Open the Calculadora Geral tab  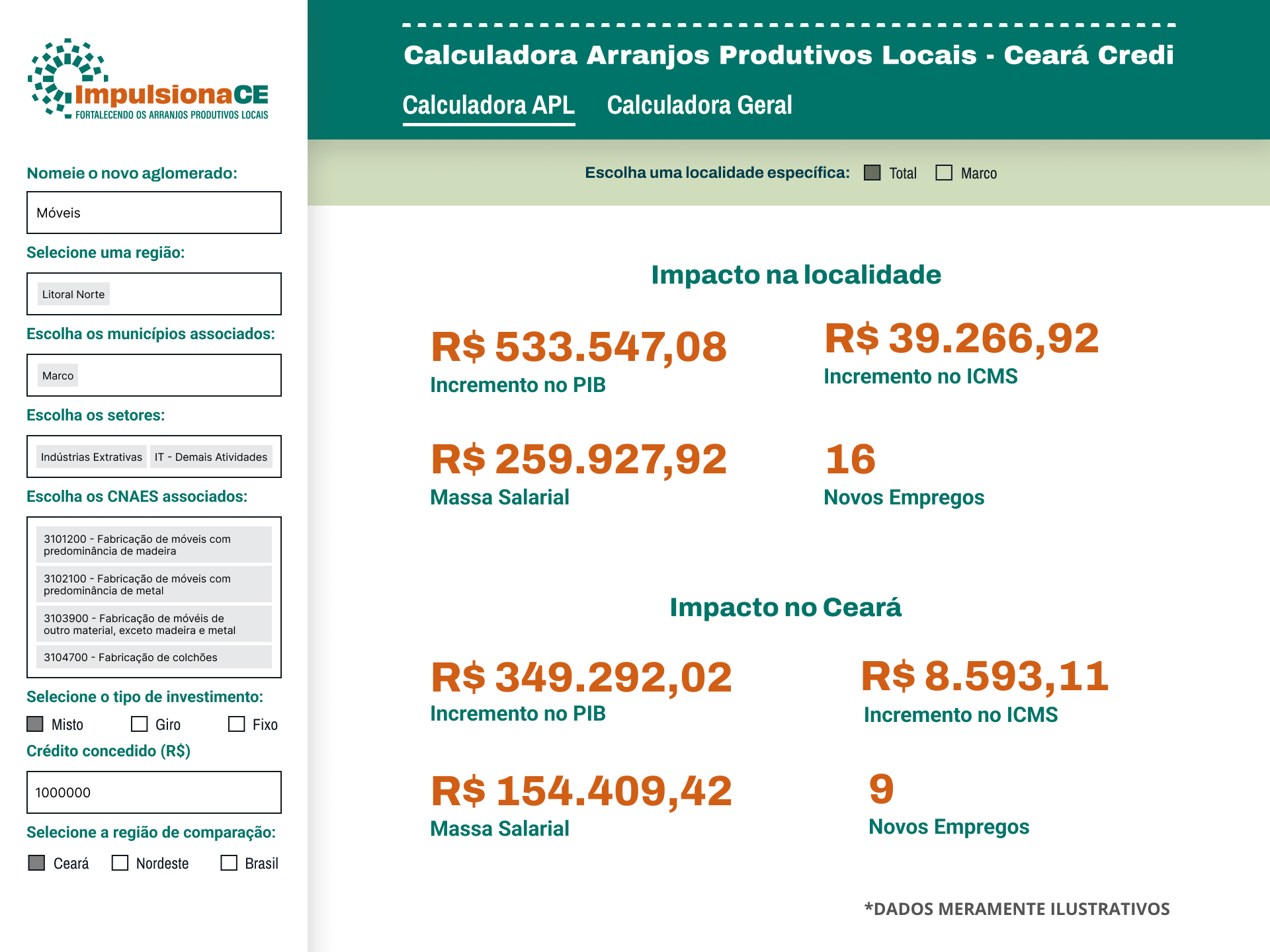tap(699, 105)
